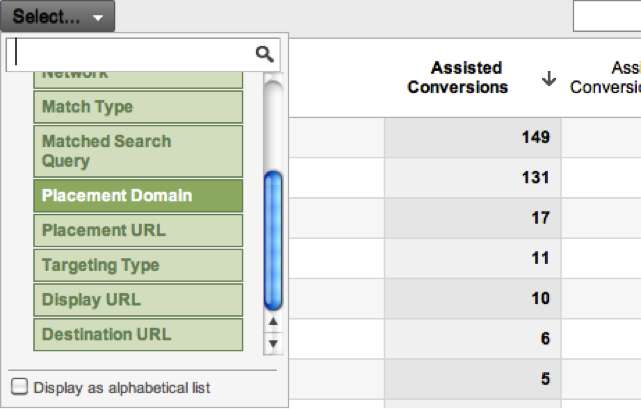Viewport: 641px width, 409px height.
Task: Select Destination URL dimension
Action: click(x=138, y=335)
